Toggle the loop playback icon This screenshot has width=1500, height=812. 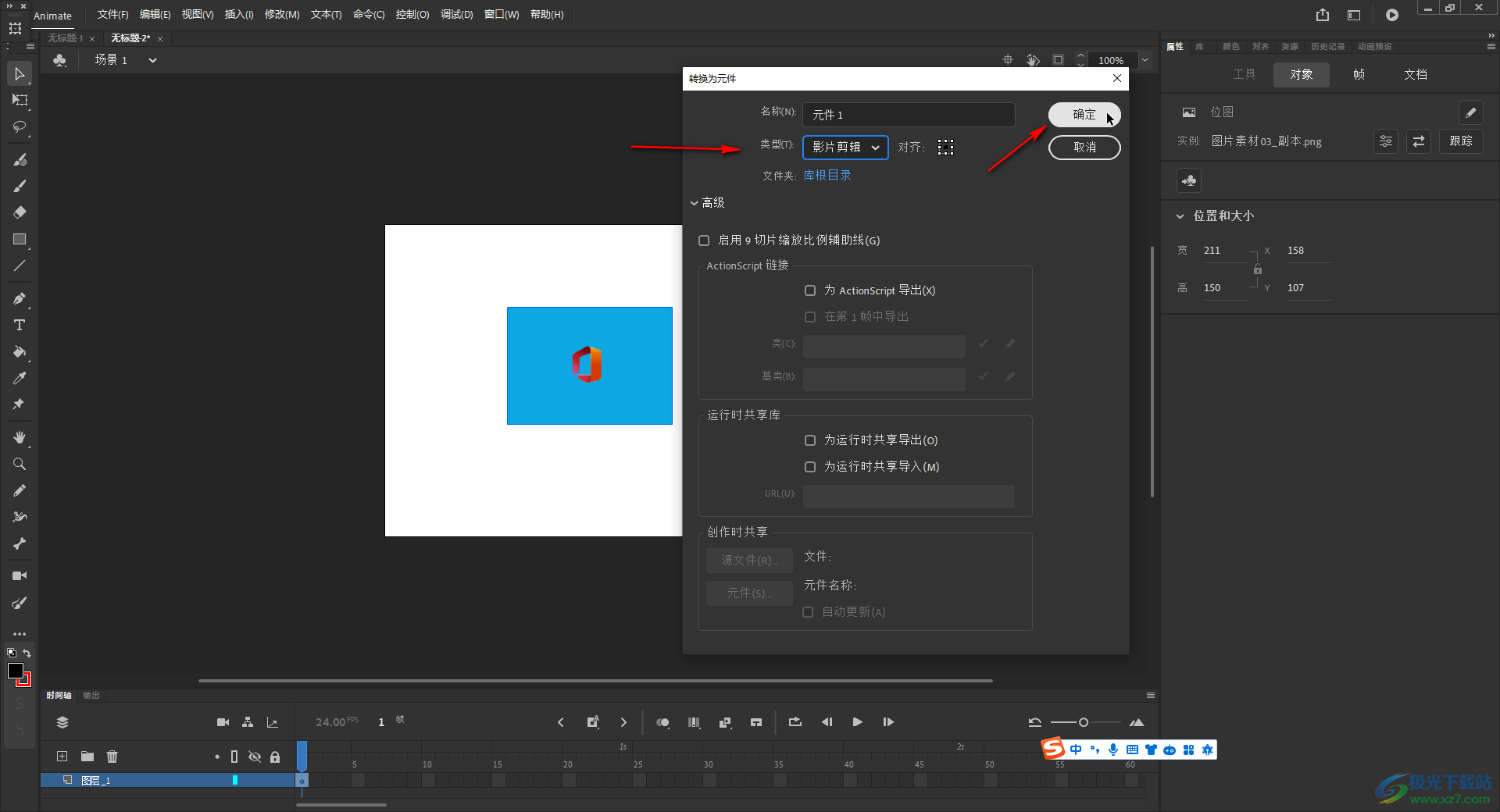pyautogui.click(x=795, y=722)
